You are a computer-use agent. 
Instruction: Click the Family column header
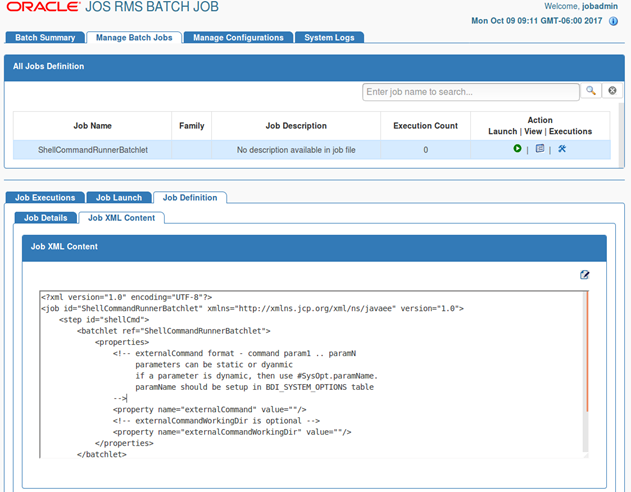click(x=192, y=126)
